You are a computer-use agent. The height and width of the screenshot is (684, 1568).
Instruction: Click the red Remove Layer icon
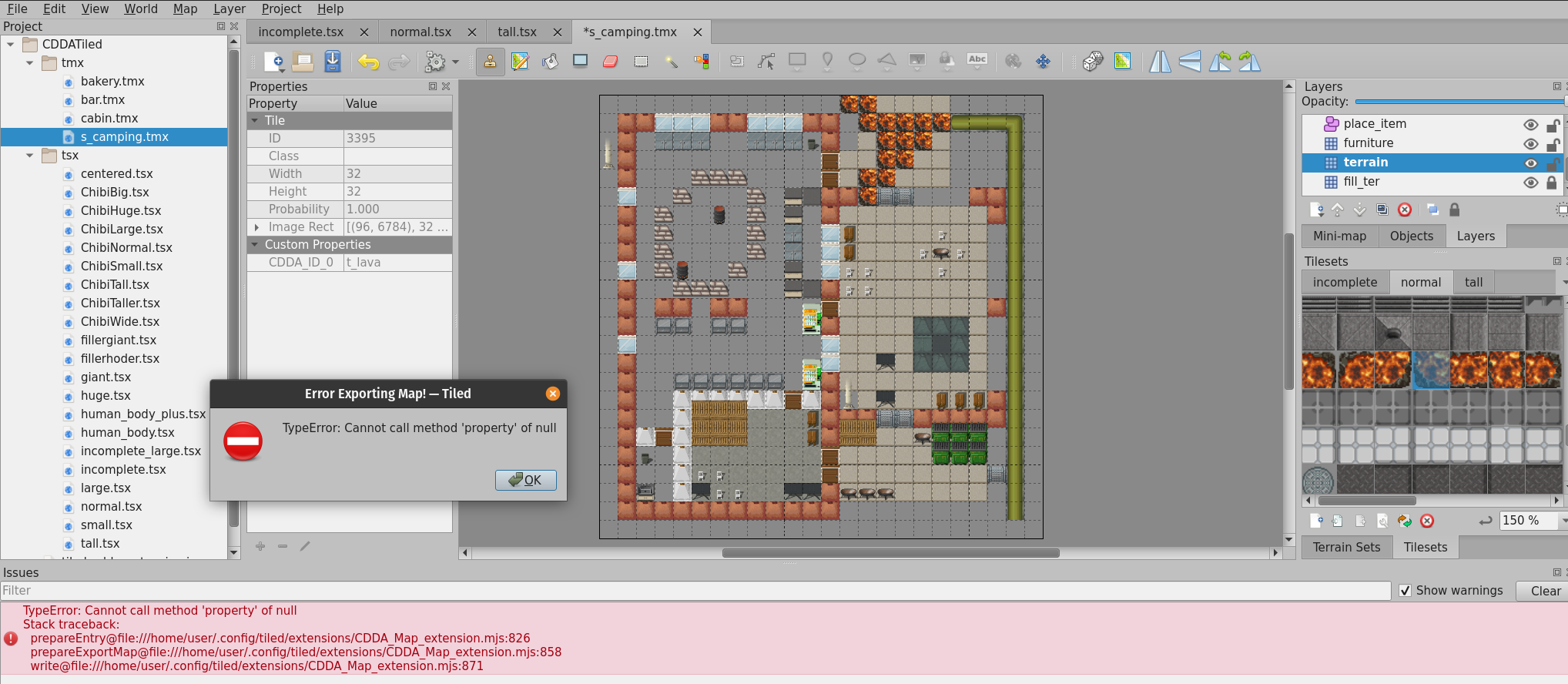tap(1405, 210)
